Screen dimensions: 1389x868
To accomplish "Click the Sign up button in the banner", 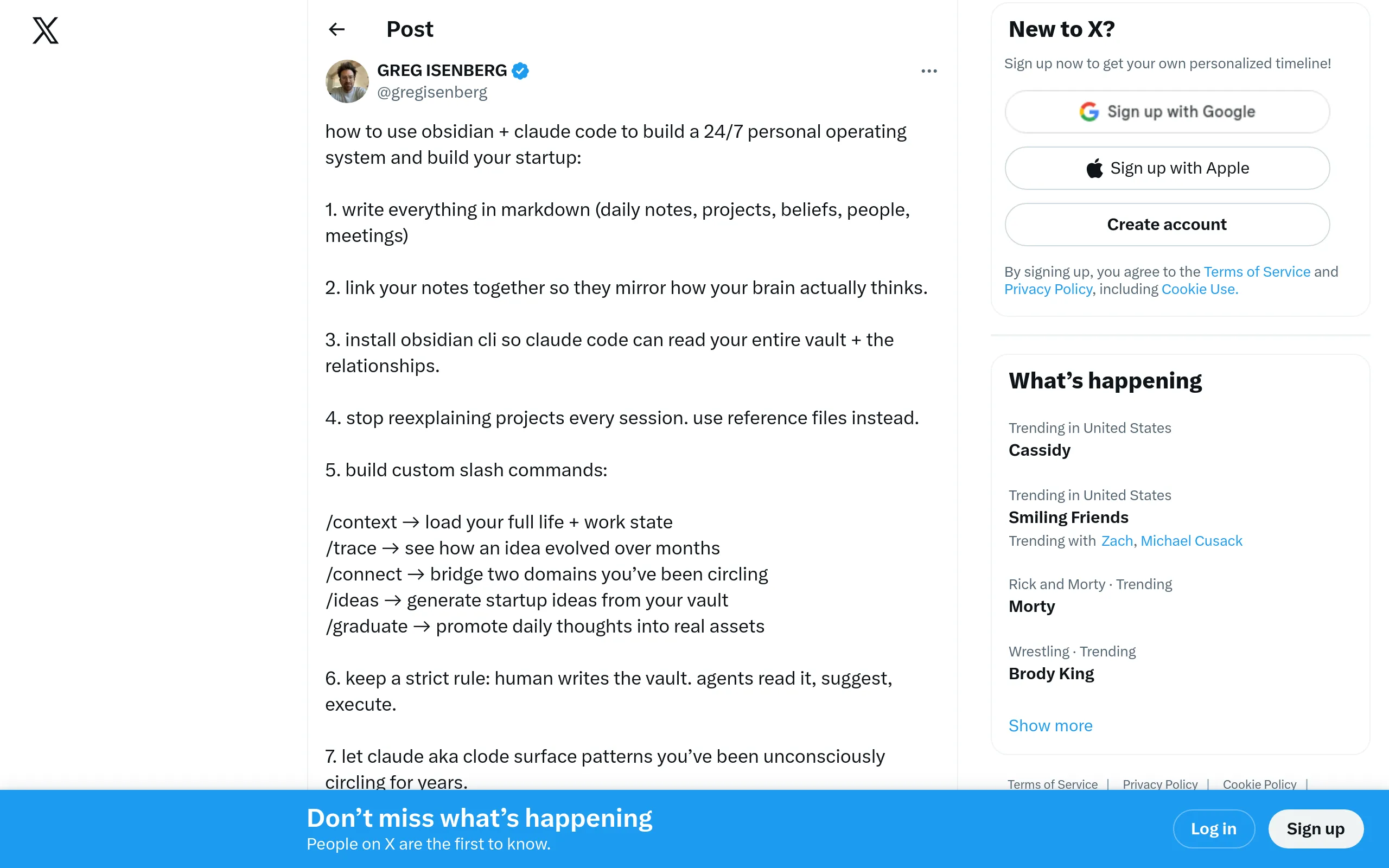I will pyautogui.click(x=1316, y=828).
